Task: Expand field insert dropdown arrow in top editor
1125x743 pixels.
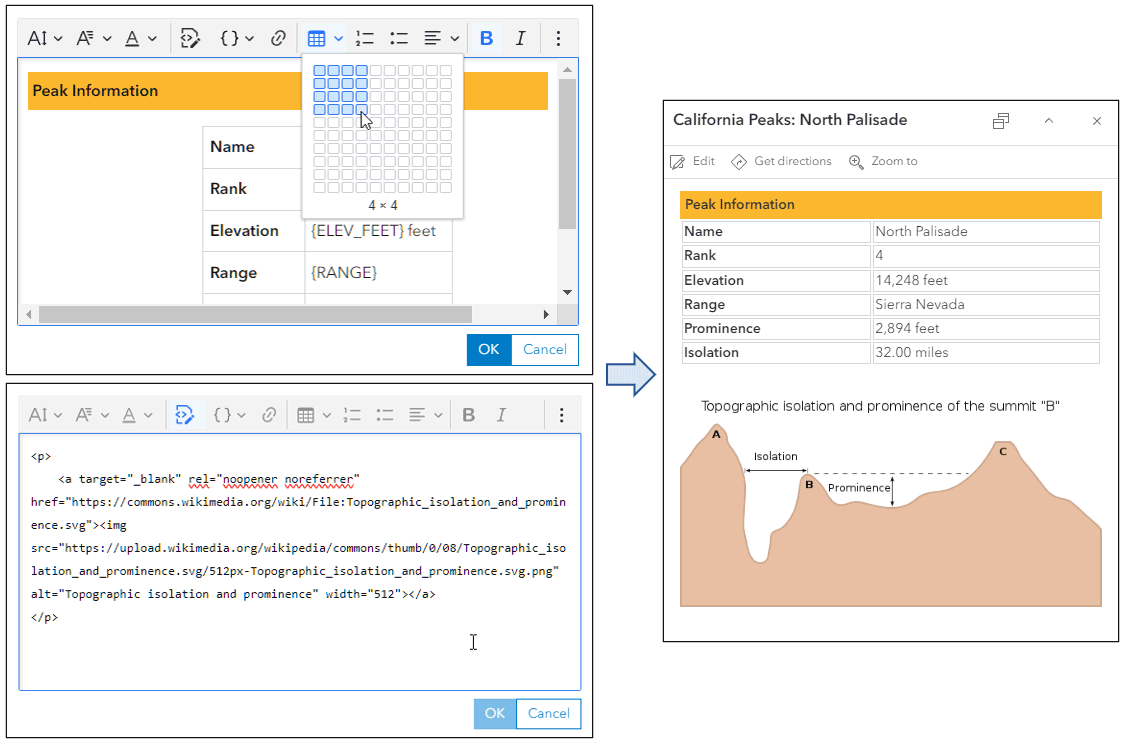Action: [250, 39]
